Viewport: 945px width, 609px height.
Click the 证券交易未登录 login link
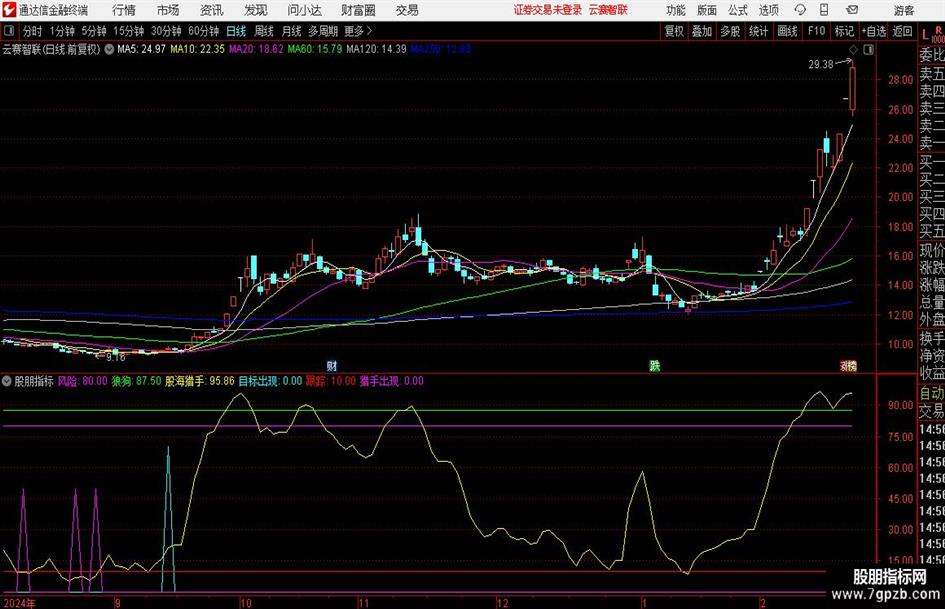(548, 10)
